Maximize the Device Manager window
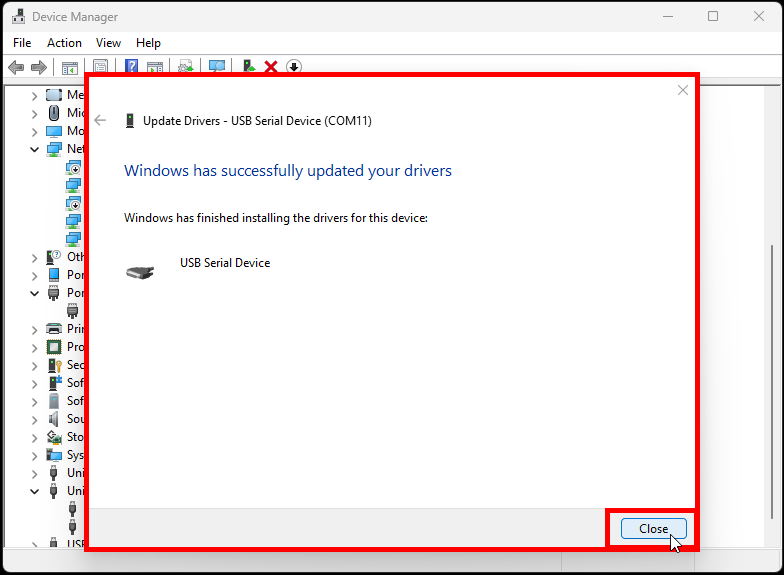This screenshot has height=575, width=784. pos(713,16)
